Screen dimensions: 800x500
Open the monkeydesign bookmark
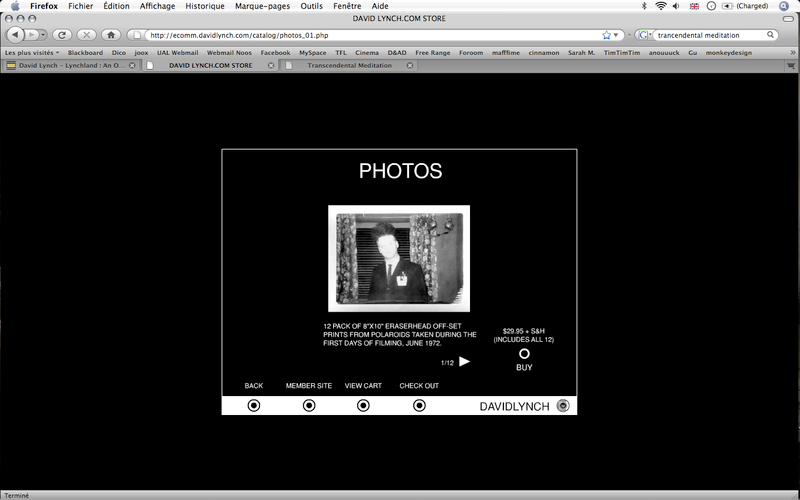729,53
